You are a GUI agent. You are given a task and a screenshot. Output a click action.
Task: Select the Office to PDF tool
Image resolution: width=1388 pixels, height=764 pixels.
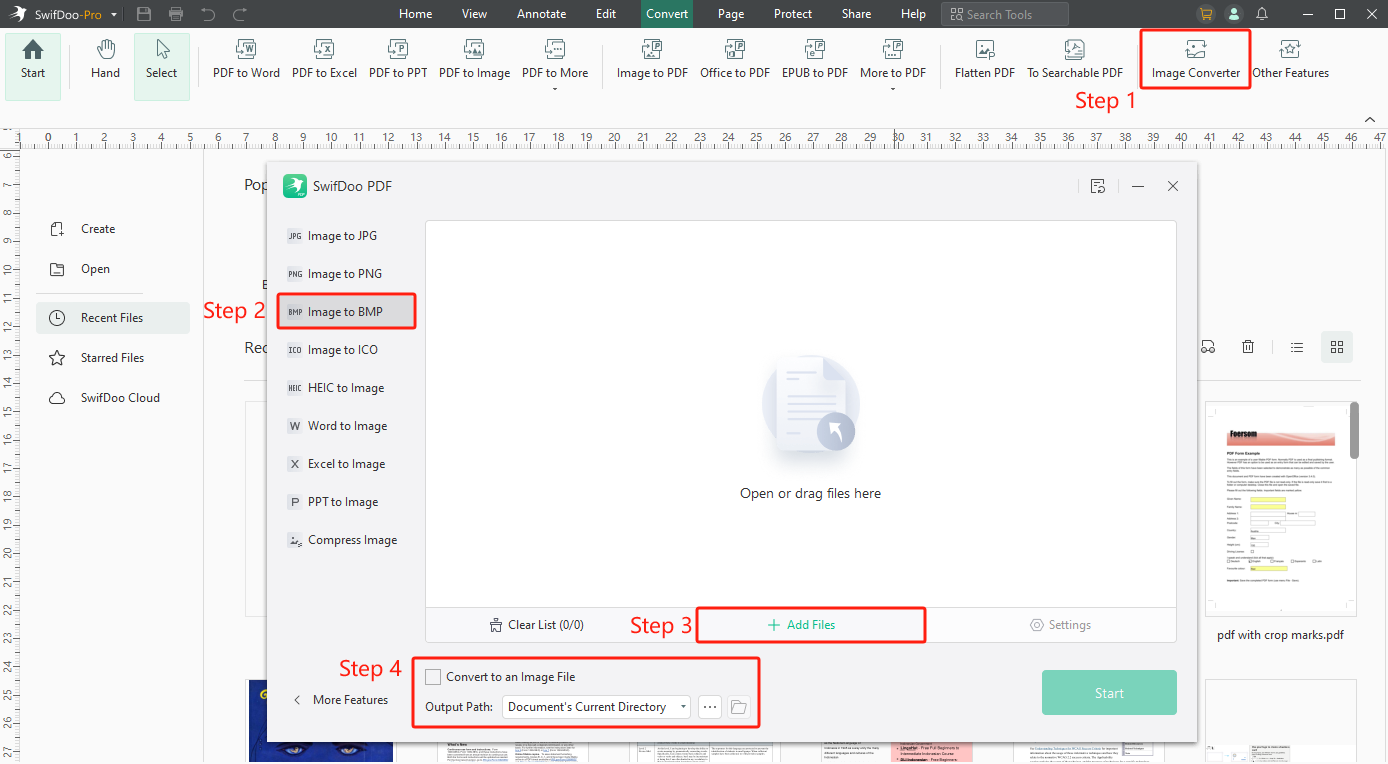[735, 61]
